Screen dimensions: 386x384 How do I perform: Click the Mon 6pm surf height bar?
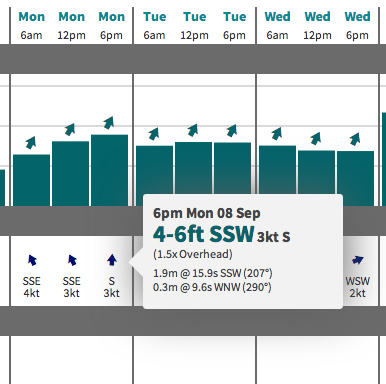point(109,170)
